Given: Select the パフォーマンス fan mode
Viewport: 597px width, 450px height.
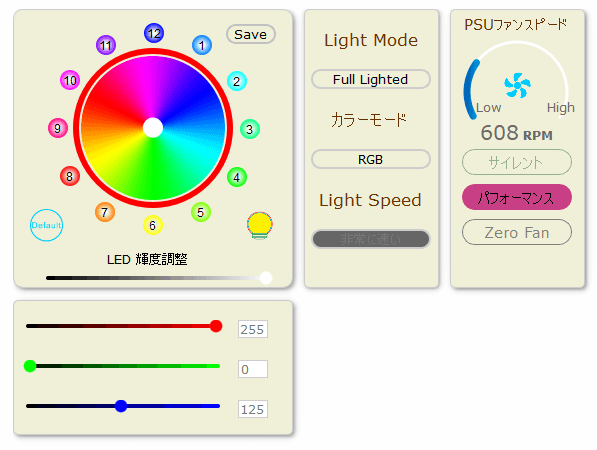Looking at the screenshot, I should 517,197.
